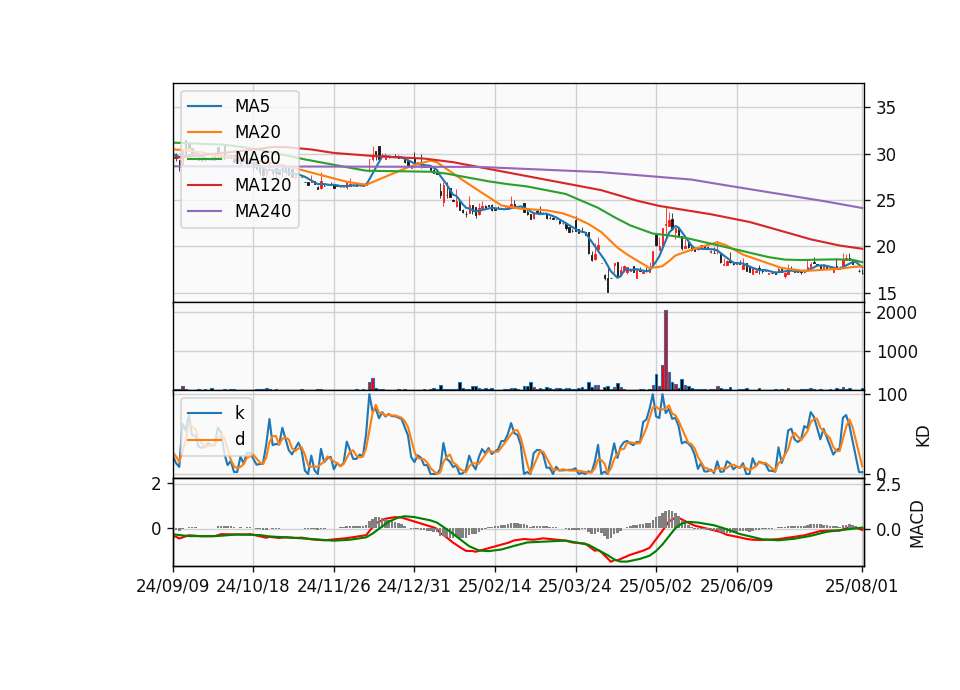This screenshot has width=960, height=690.
Task: Click the blue MA5 legend line swatch
Action: point(204,107)
